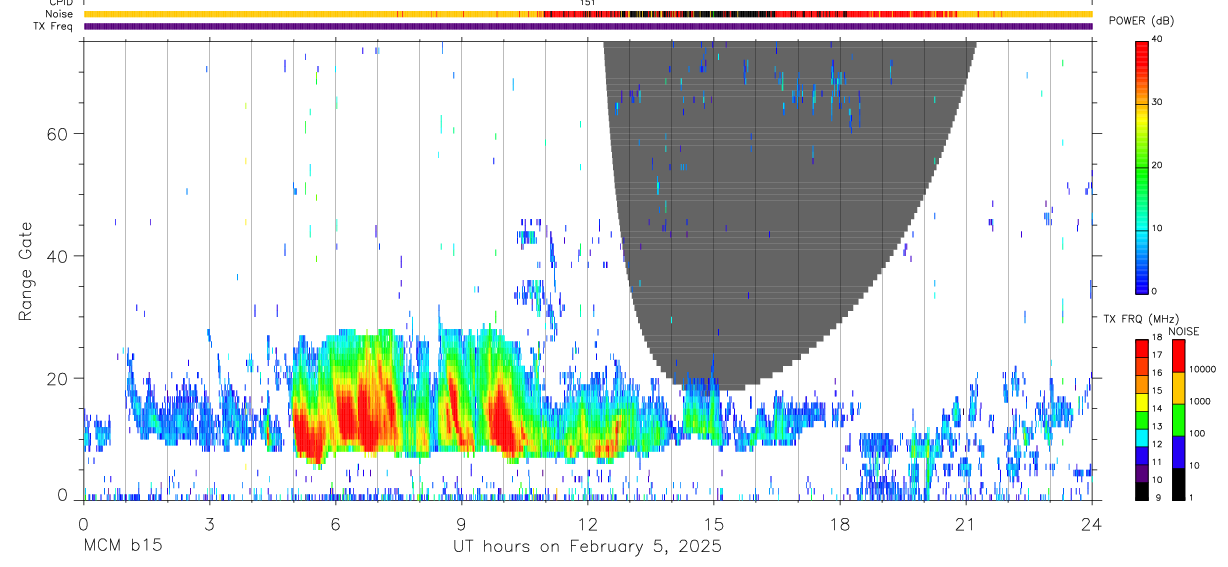
Task: Click the "MCM b15" radar beam label
Action: pyautogui.click(x=122, y=547)
